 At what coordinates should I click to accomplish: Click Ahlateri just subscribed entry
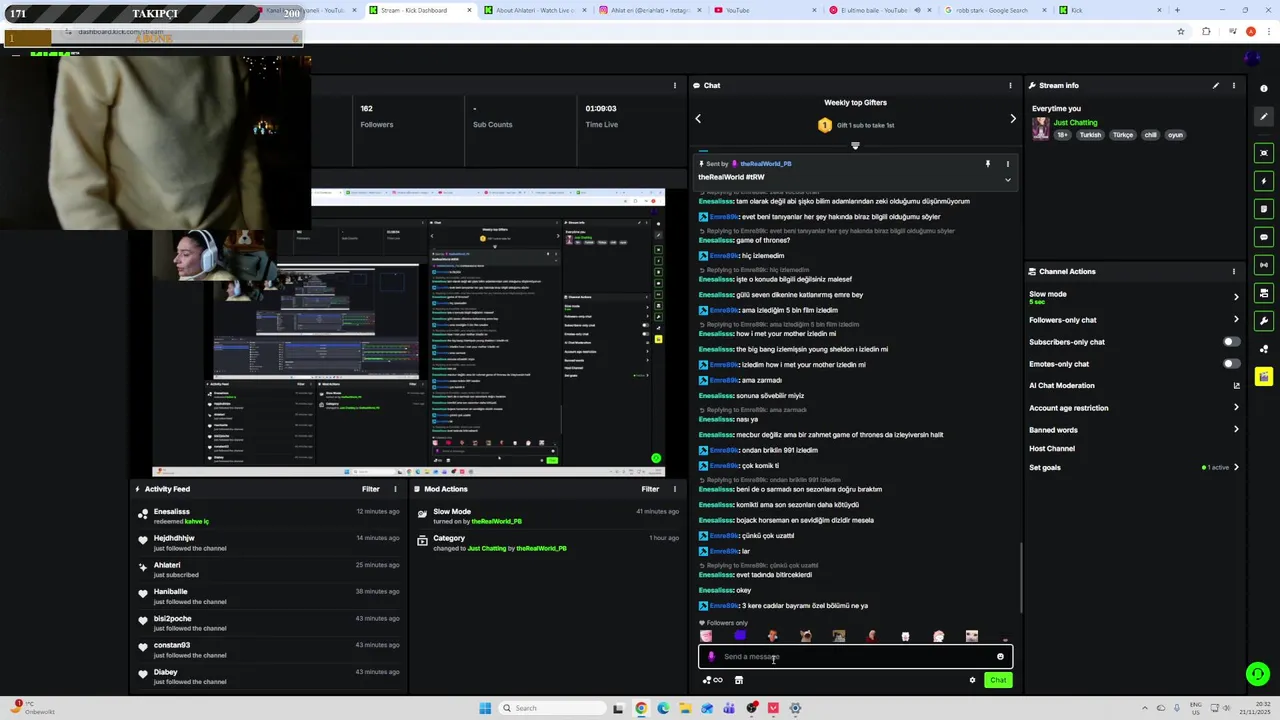click(x=270, y=570)
